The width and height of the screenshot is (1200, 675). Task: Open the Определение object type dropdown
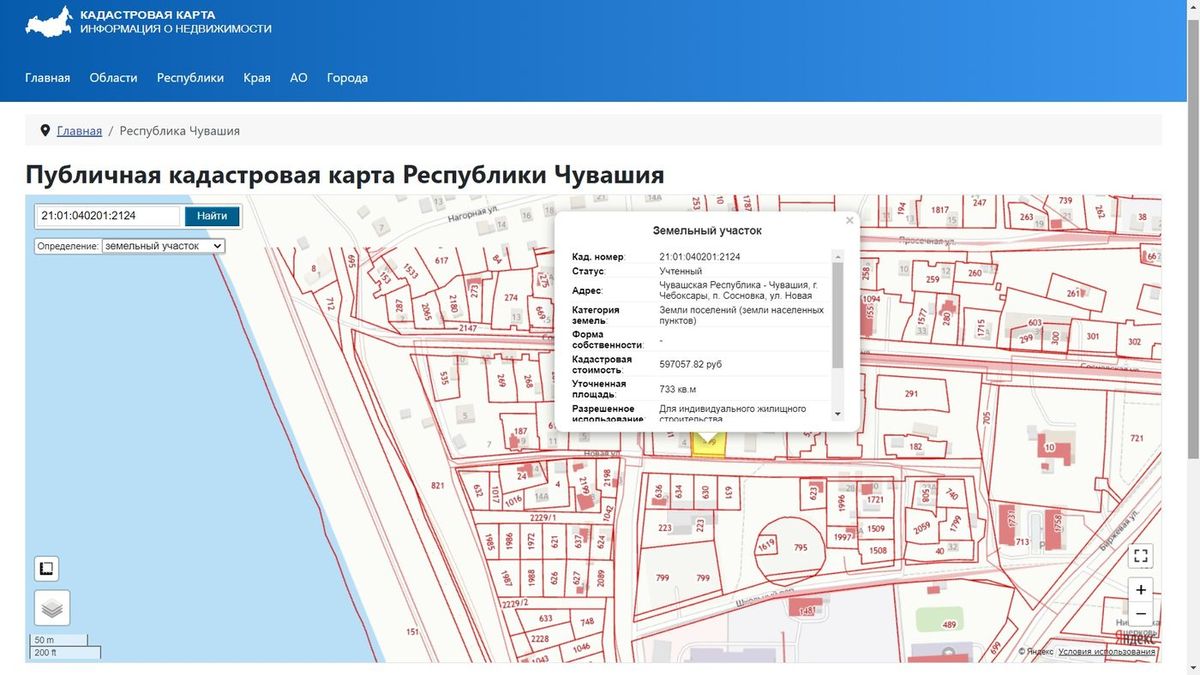pyautogui.click(x=164, y=245)
